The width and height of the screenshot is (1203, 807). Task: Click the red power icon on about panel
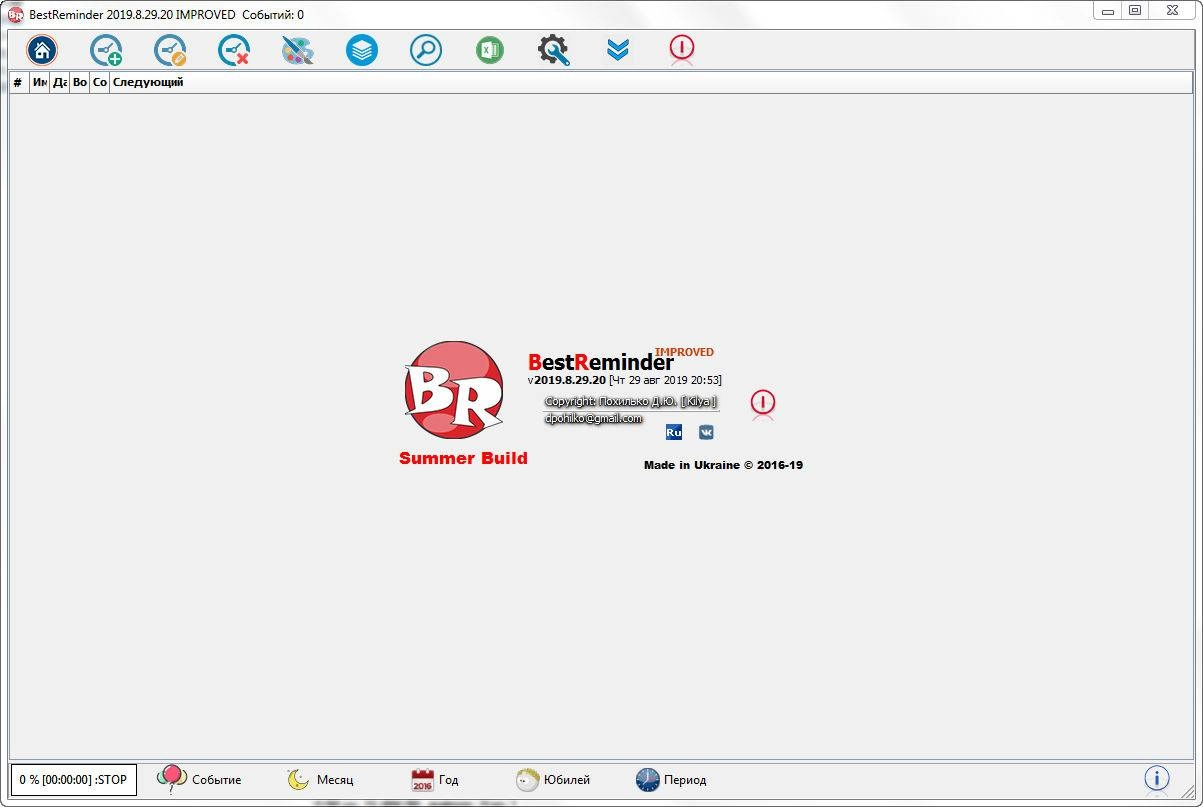pyautogui.click(x=763, y=403)
